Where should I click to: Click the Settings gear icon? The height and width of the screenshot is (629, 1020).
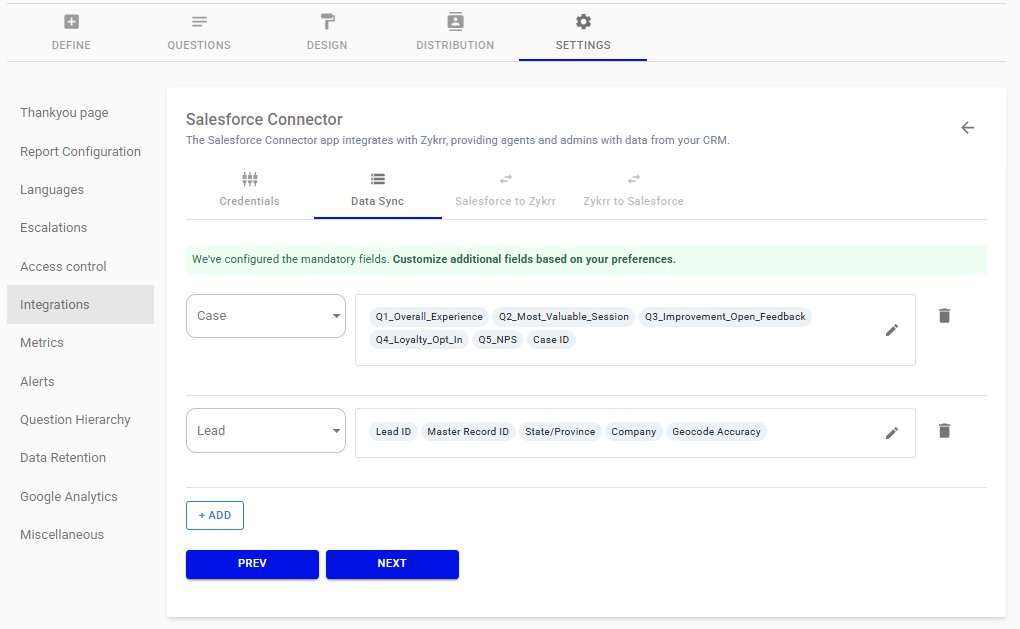pos(584,22)
